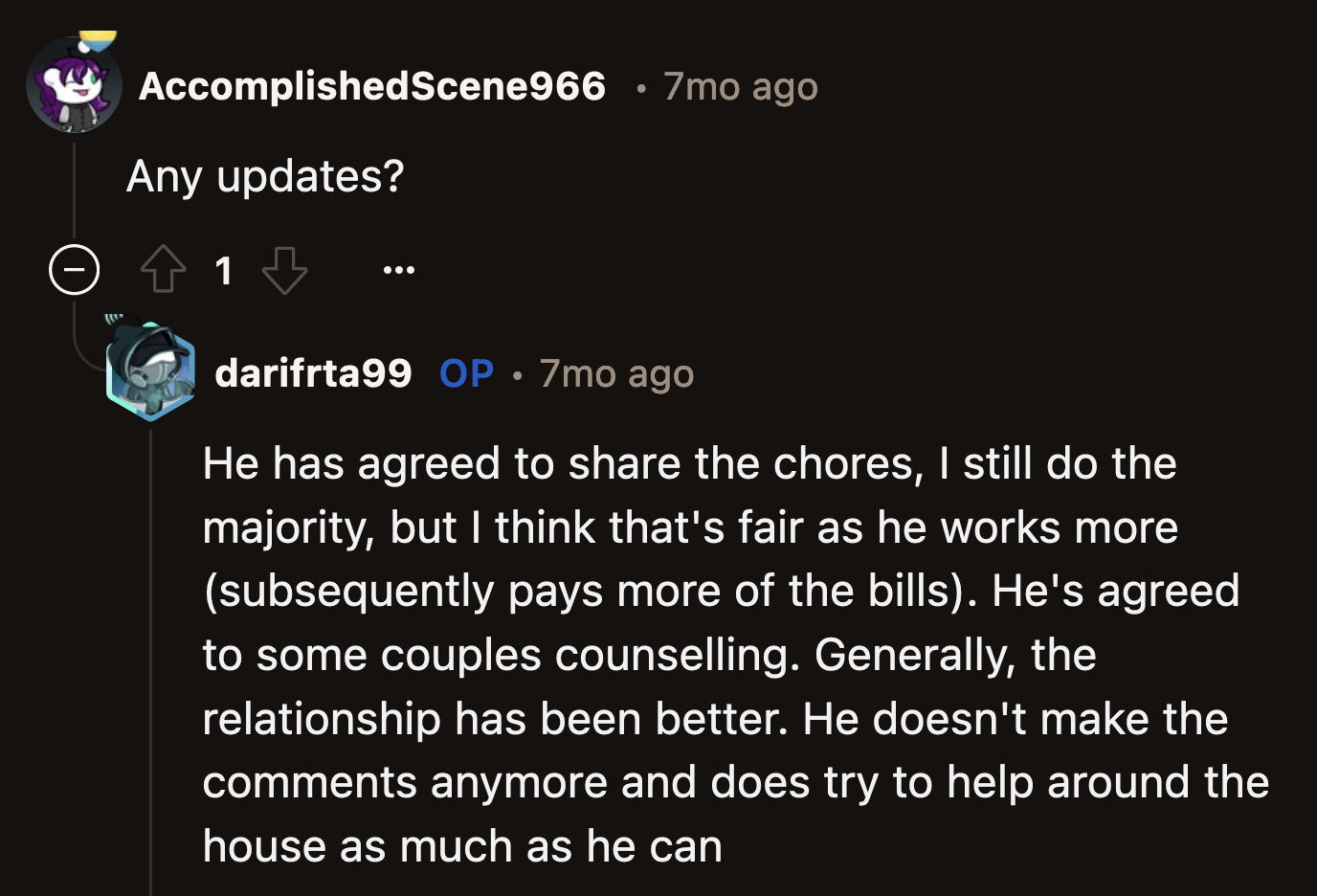
Task: Click the thread connector under the avatar
Action: 76,187
